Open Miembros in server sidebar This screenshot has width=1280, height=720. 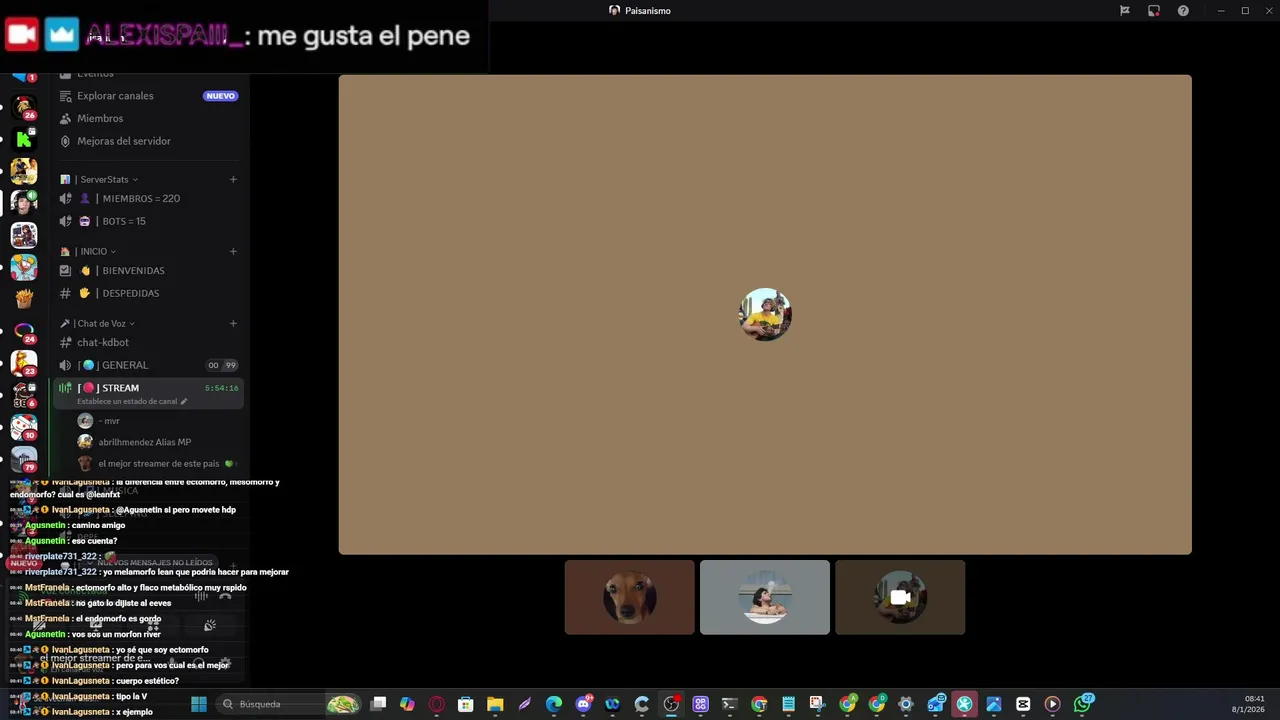click(x=100, y=119)
